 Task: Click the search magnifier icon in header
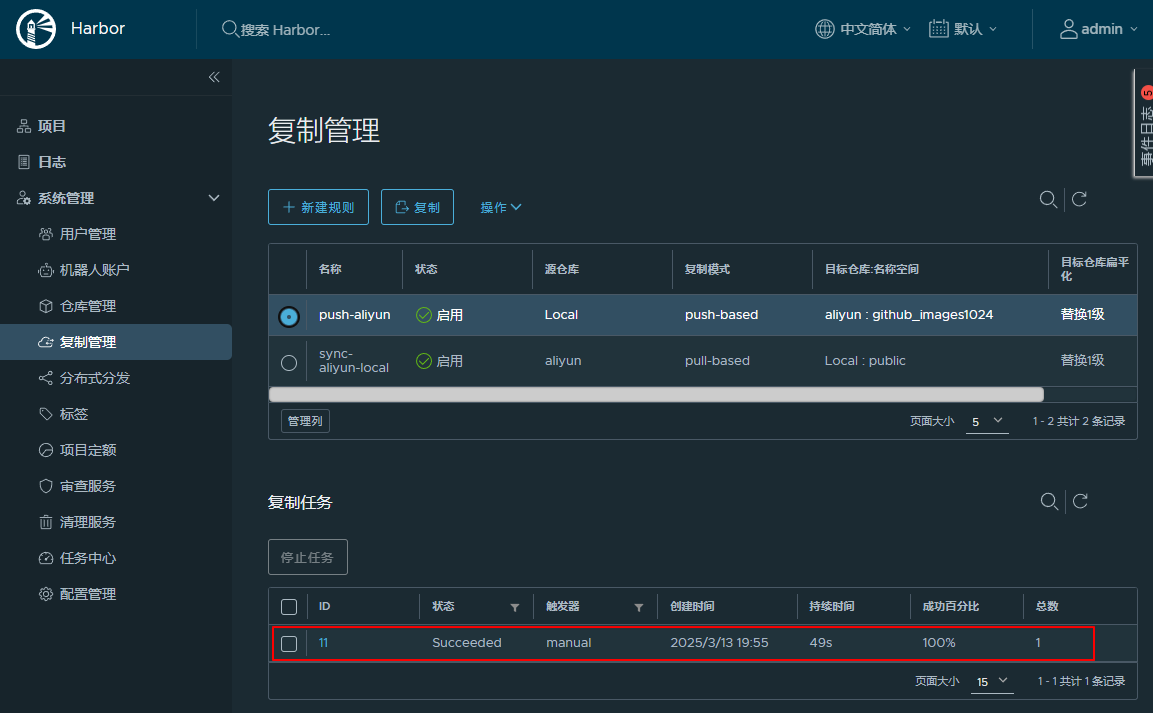coord(229,29)
